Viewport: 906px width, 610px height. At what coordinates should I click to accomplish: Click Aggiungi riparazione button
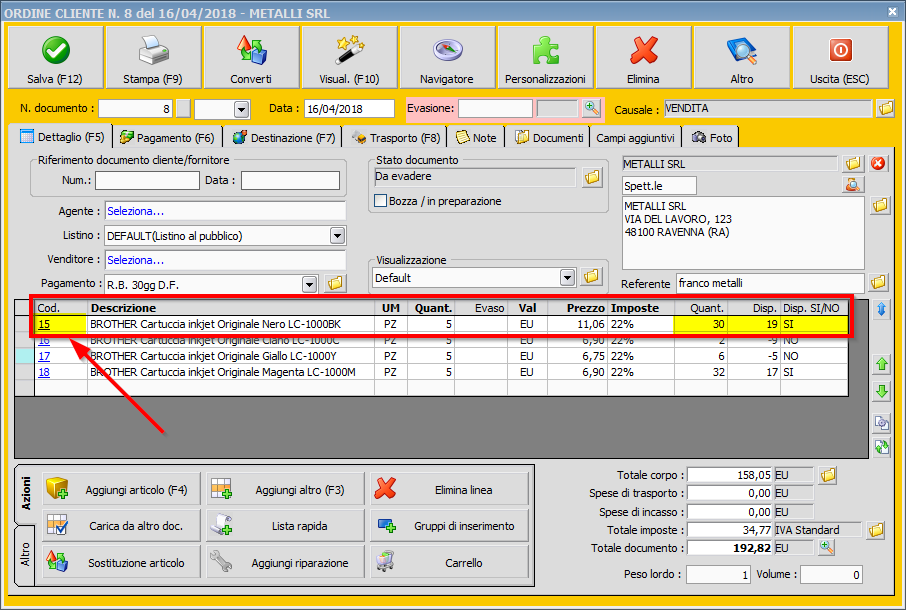click(x=285, y=562)
